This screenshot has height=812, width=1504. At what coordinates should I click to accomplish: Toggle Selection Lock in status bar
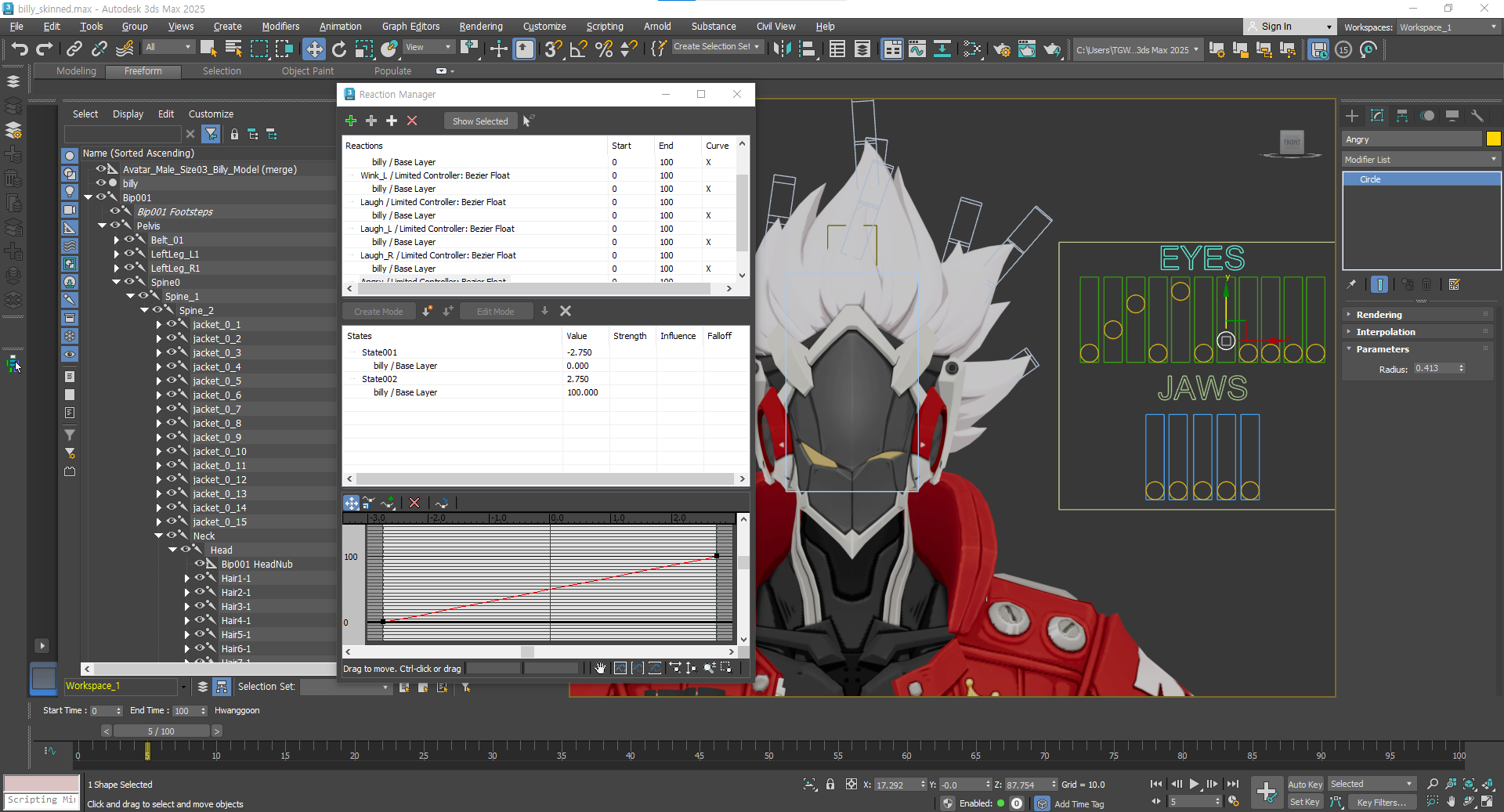click(x=830, y=784)
